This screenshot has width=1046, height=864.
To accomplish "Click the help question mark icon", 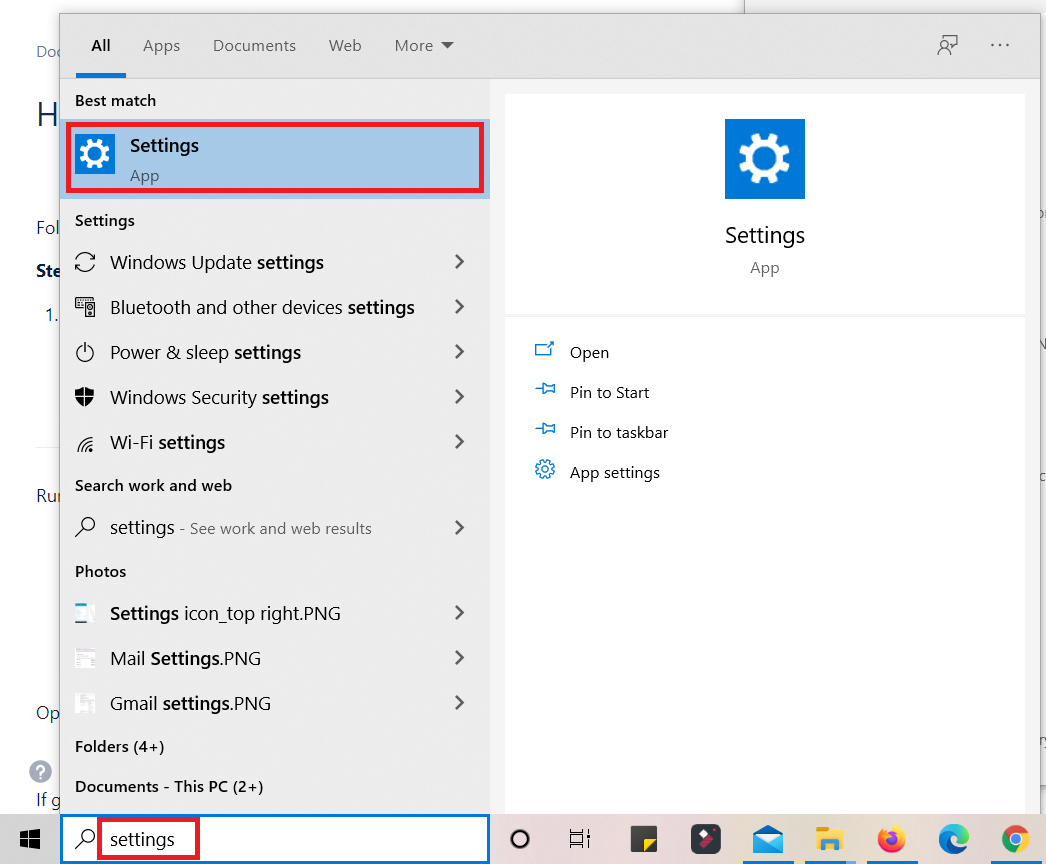I will 40,771.
